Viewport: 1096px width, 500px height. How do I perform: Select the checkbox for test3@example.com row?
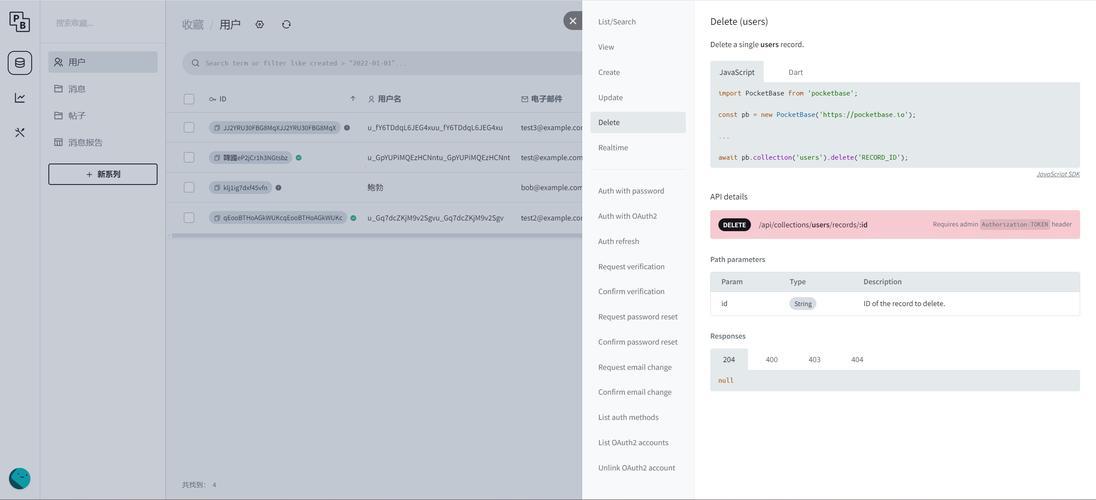tap(189, 128)
